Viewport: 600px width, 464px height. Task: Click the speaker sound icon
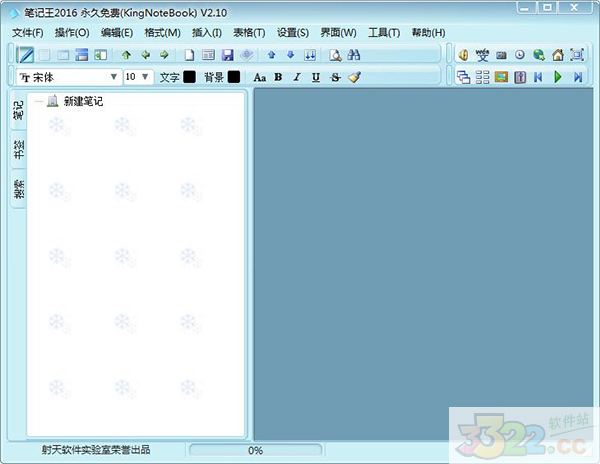[x=463, y=55]
